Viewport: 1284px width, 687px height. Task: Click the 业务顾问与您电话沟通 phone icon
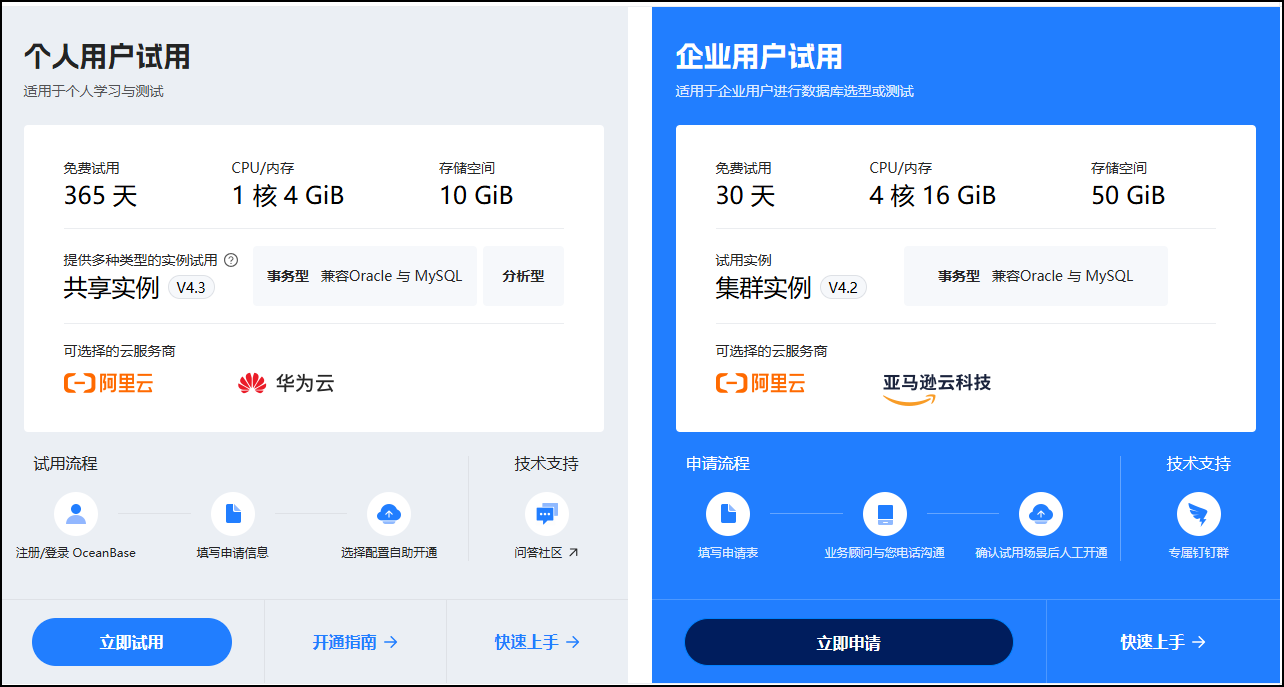coord(885,514)
